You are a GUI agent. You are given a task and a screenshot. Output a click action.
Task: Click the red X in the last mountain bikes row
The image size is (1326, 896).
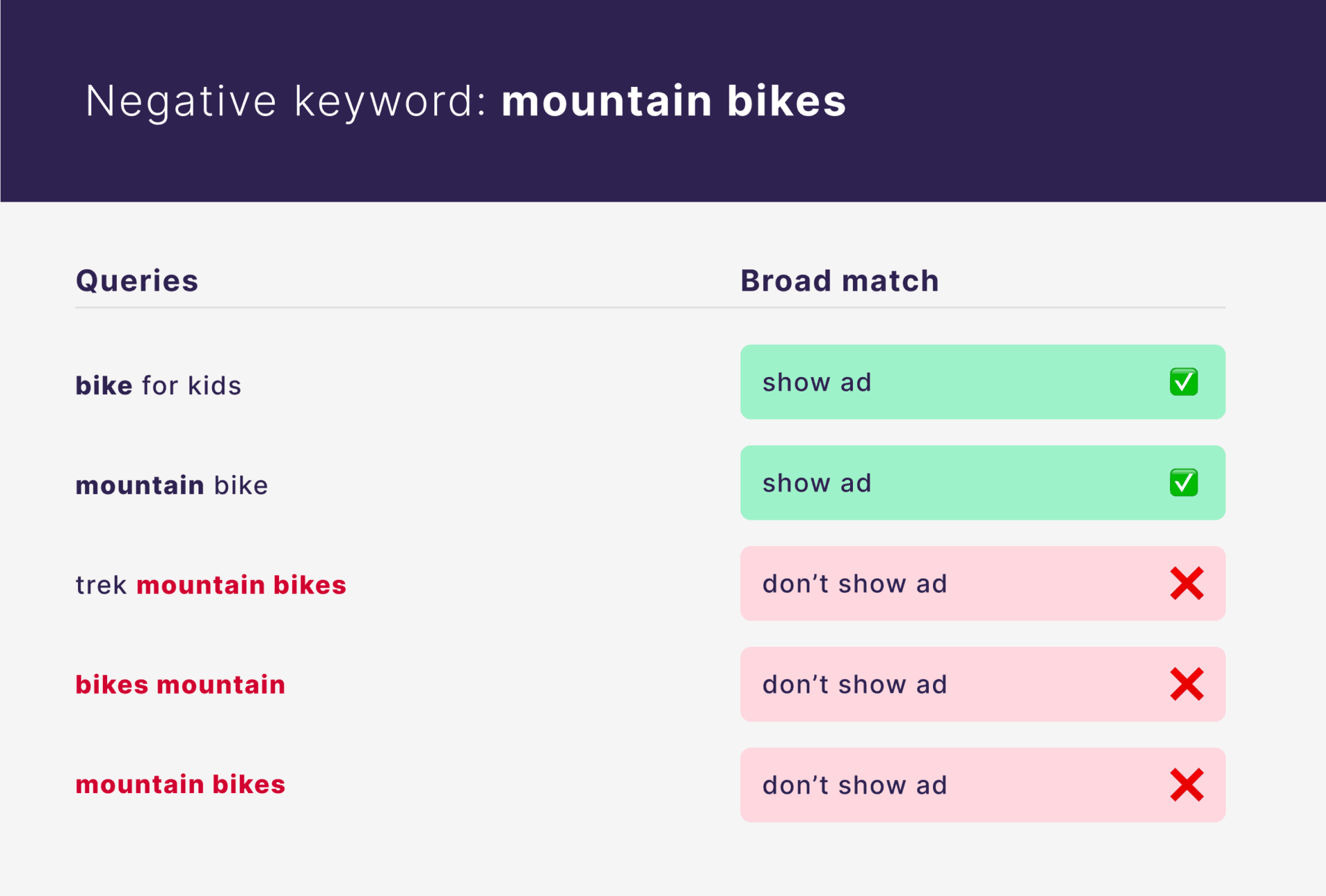pyautogui.click(x=1186, y=785)
